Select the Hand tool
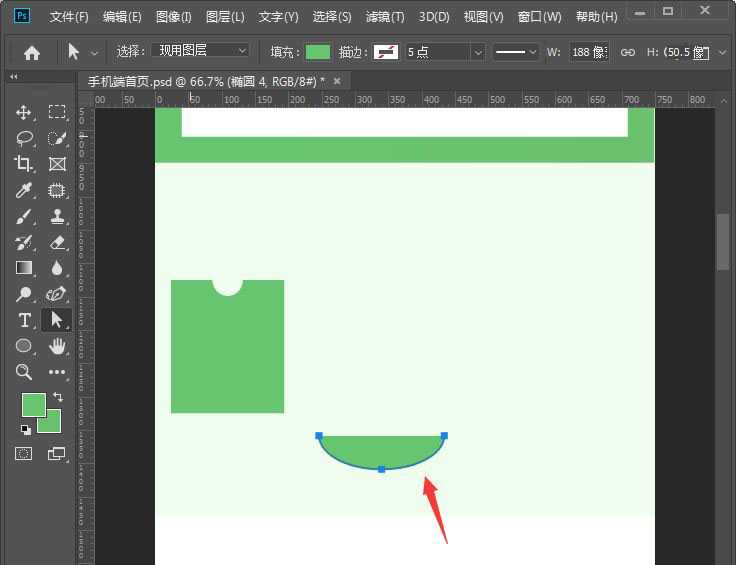Image resolution: width=736 pixels, height=565 pixels. pos(57,346)
